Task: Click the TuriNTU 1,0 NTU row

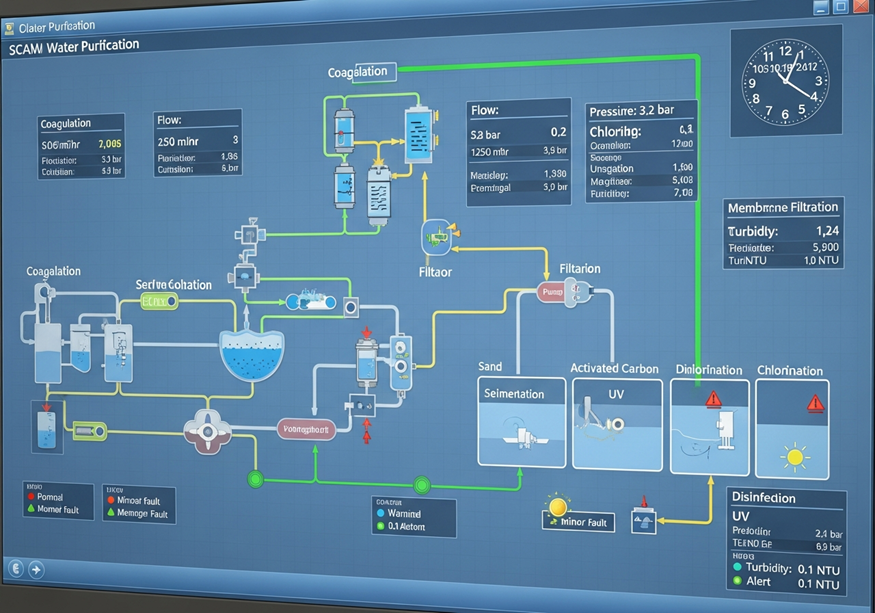Action: tap(783, 261)
